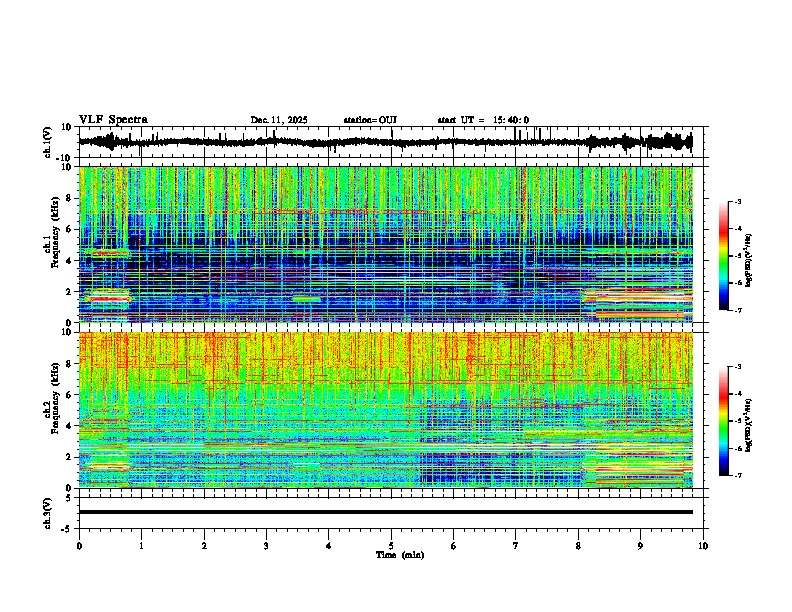This screenshot has width=792, height=612.
Task: Click the 'ch.3(V)' axis label
Action: click(48, 513)
